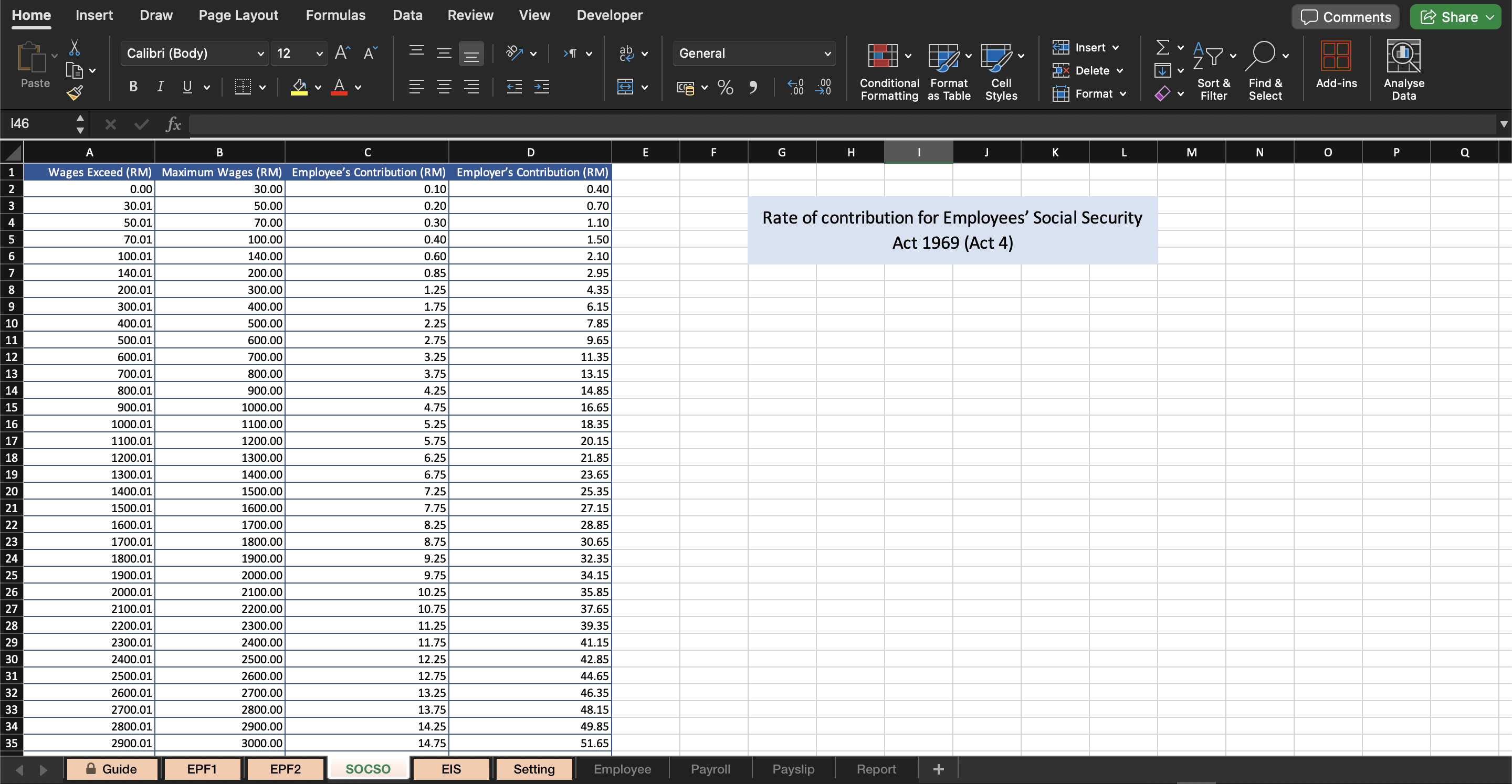Open the EIS sheet tab

[x=451, y=769]
